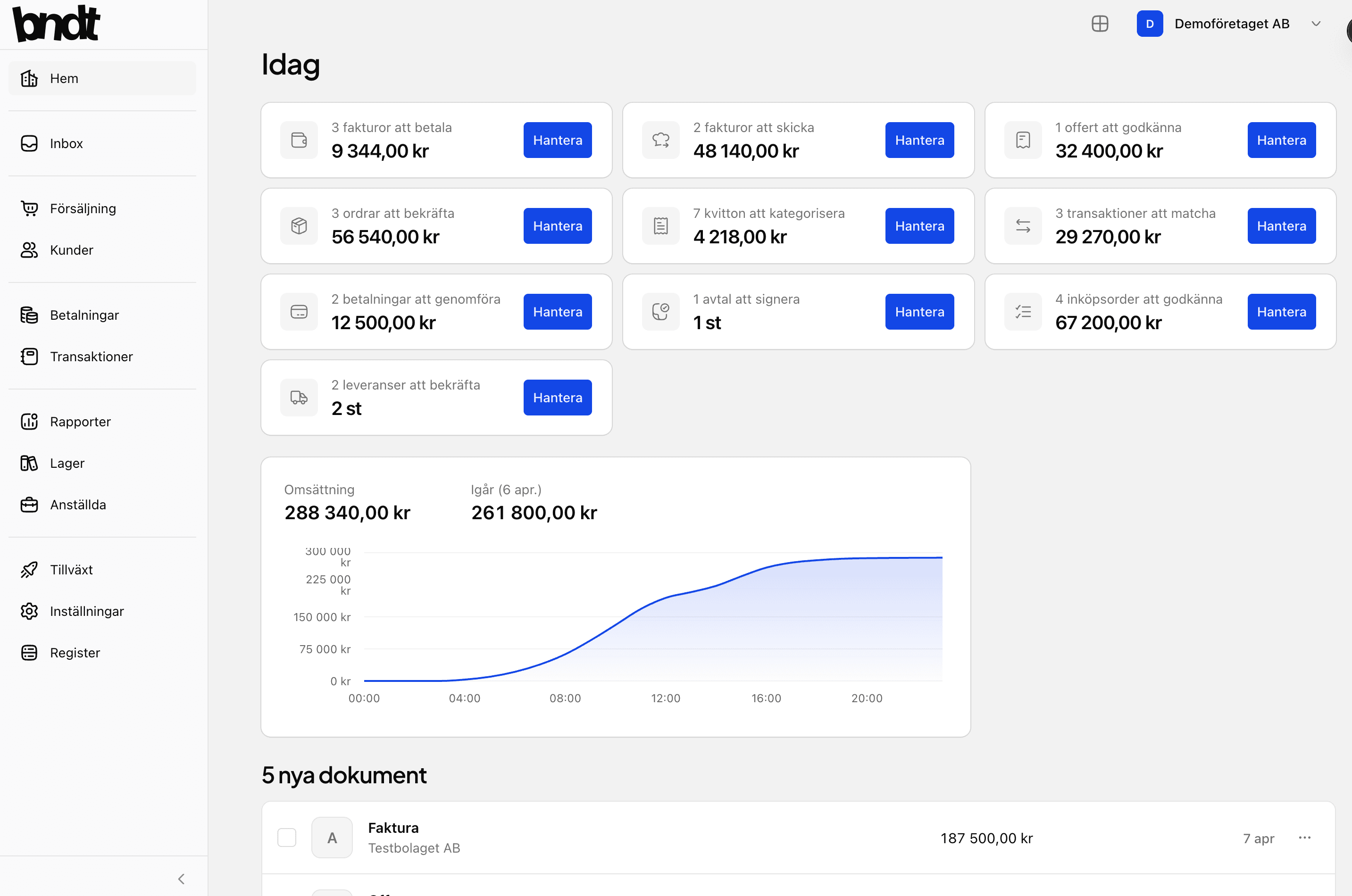
Task: Expand the Demoföretaget AB company dropdown
Action: pyautogui.click(x=1316, y=24)
